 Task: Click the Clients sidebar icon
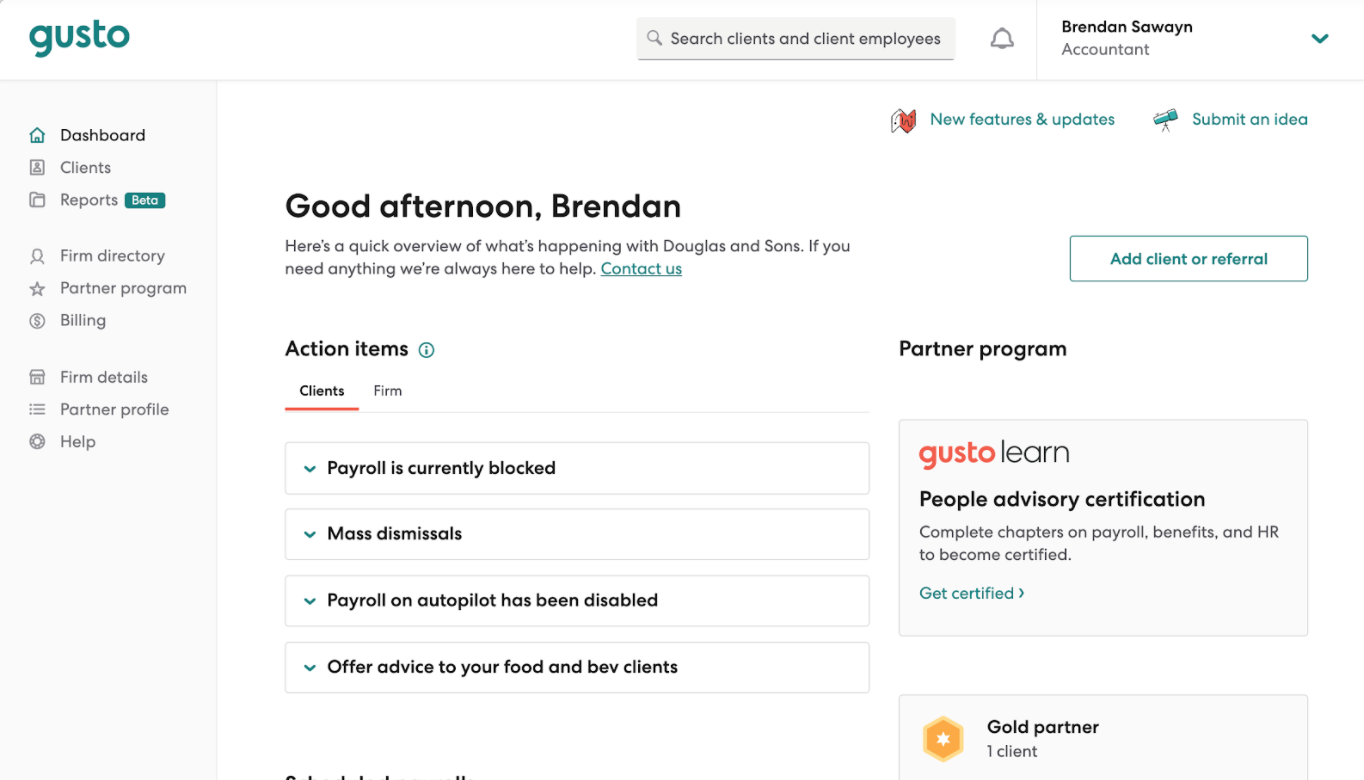[x=37, y=168]
